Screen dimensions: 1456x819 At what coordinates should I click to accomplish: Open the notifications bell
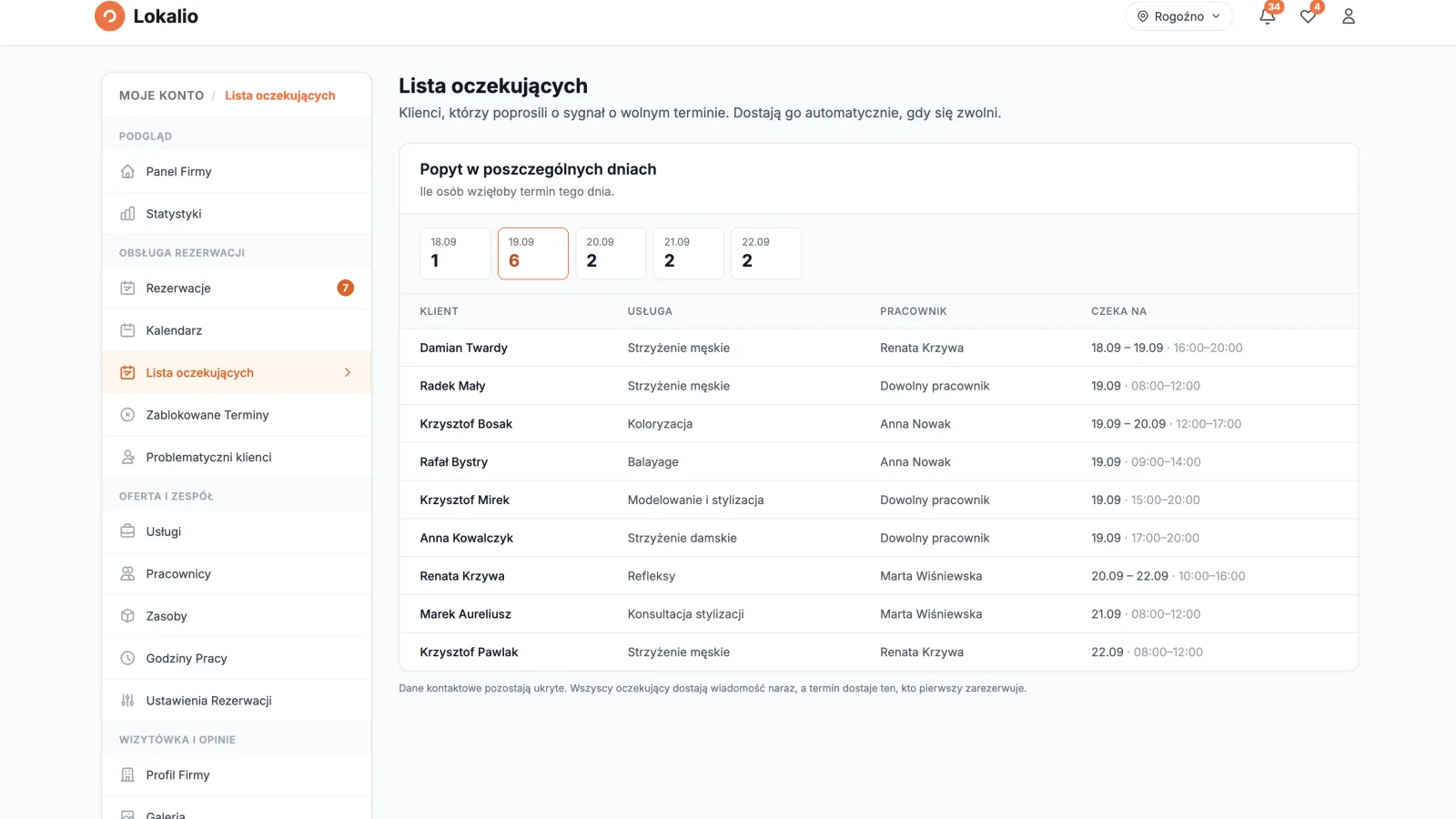coord(1267,16)
